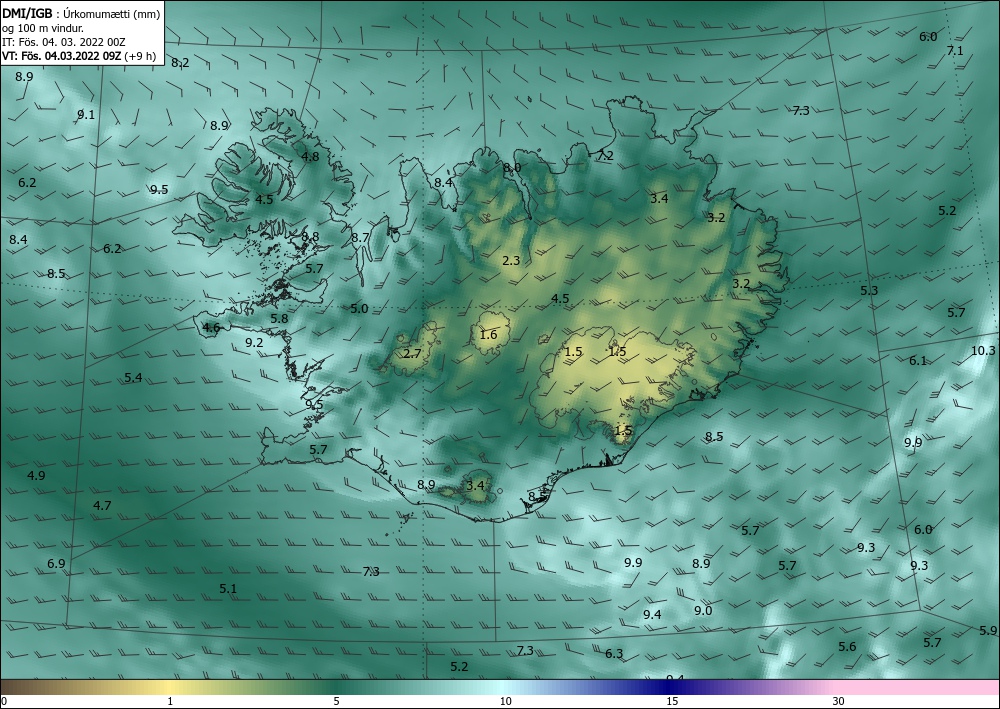Click the 9.2 value on the map
Image resolution: width=1000 pixels, height=709 pixels.
point(254,342)
